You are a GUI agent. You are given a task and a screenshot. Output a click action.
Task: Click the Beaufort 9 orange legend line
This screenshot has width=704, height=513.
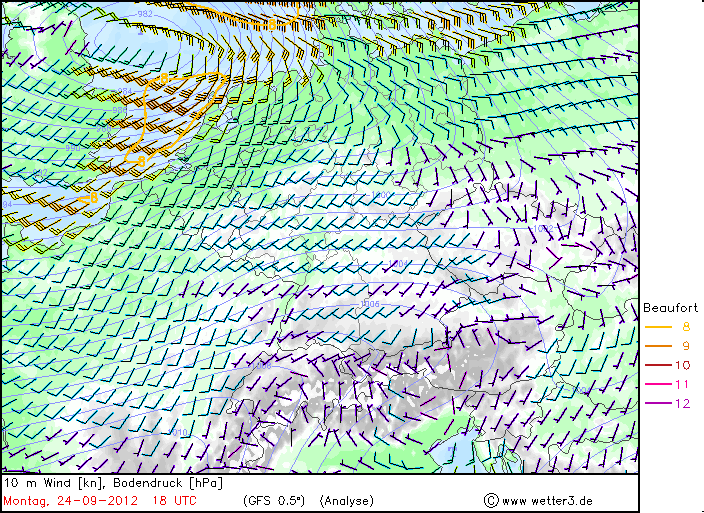click(x=658, y=346)
